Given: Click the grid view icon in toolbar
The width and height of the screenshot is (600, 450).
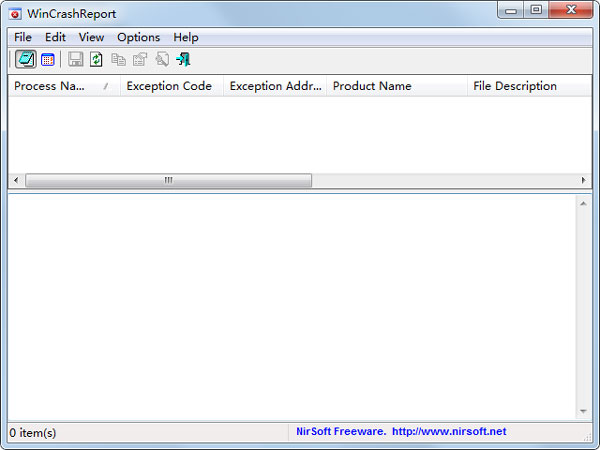Looking at the screenshot, I should (47, 60).
